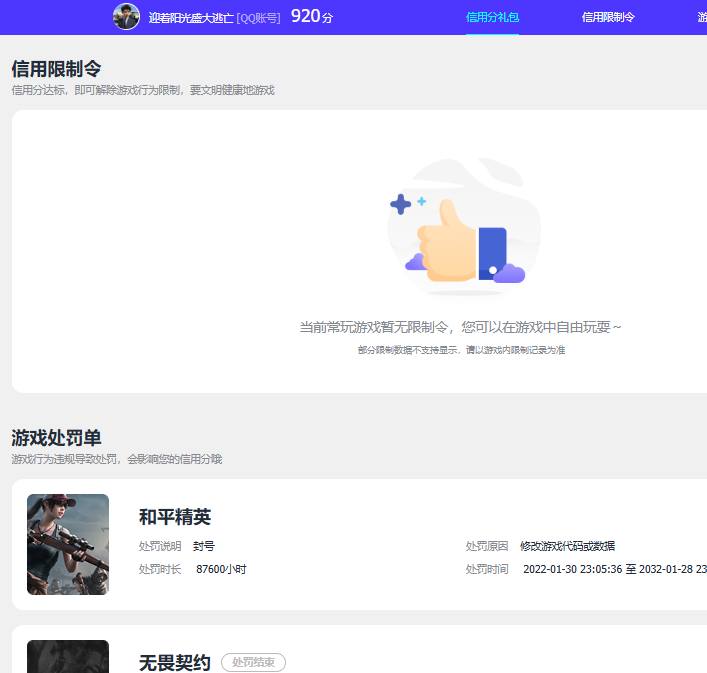Open the 无畏契约 game cover thumbnail
This screenshot has width=707, height=673.
click(68, 656)
